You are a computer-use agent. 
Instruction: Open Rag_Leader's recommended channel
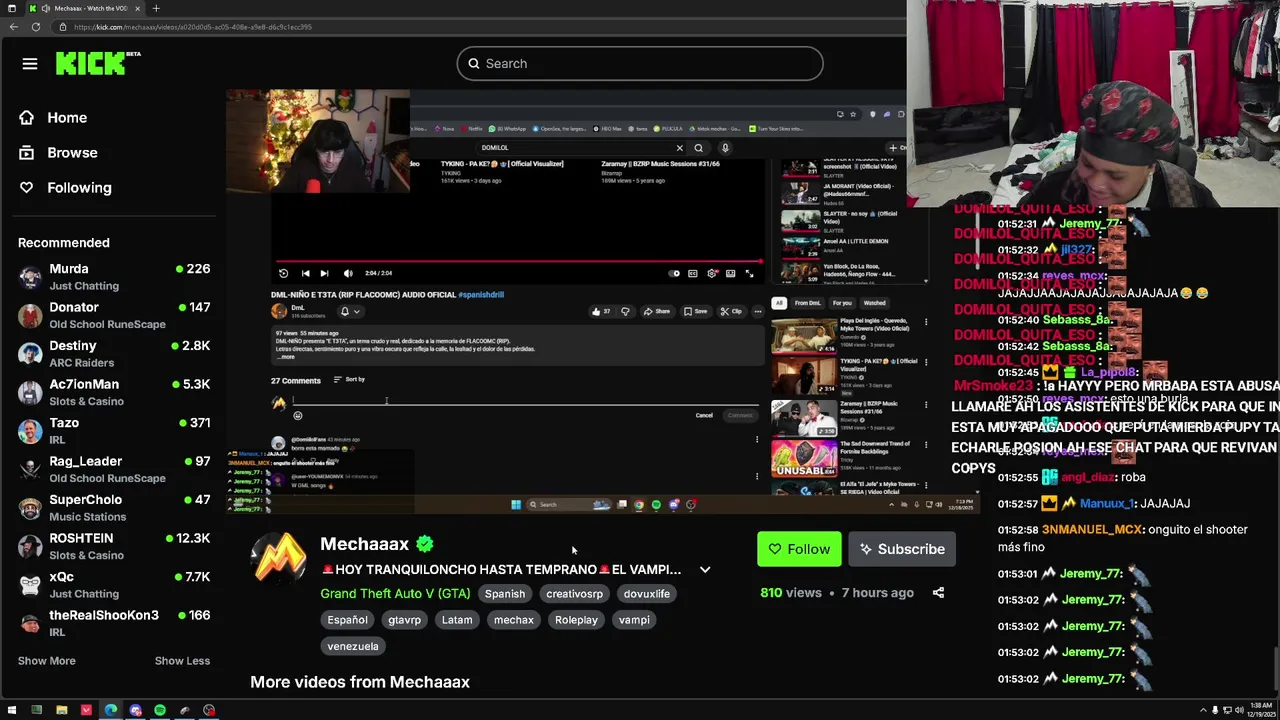click(x=113, y=469)
